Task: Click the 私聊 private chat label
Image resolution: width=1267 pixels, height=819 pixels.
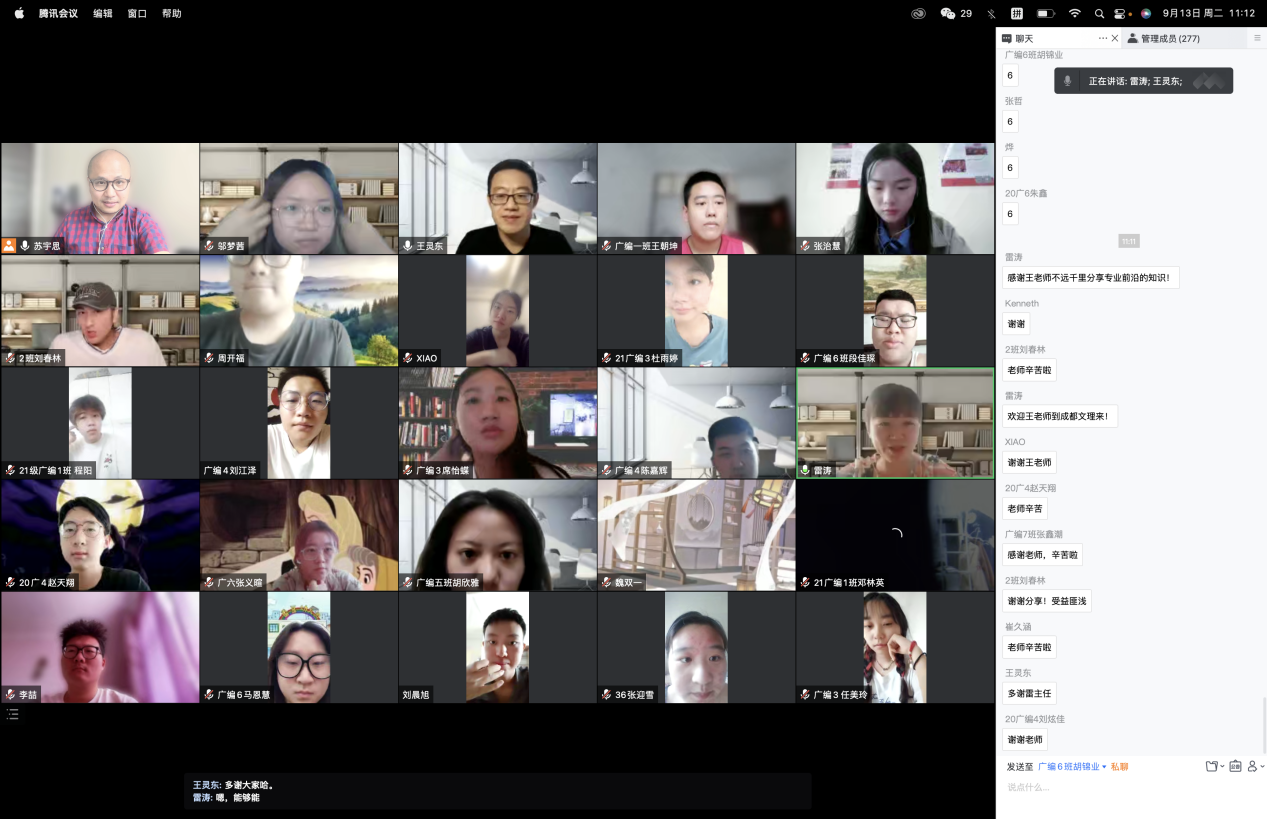Action: [x=1119, y=767]
